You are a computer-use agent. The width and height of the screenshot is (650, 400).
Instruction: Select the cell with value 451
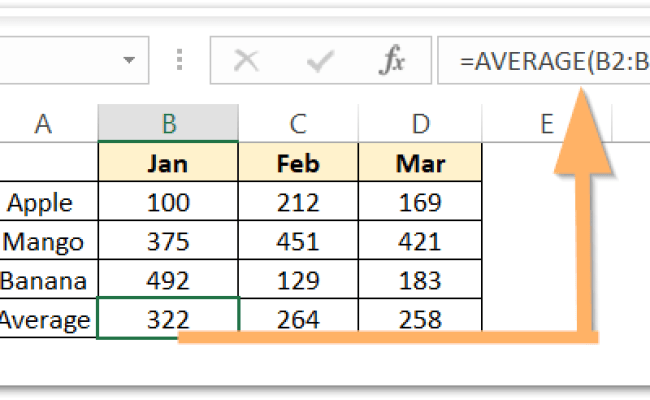click(298, 240)
